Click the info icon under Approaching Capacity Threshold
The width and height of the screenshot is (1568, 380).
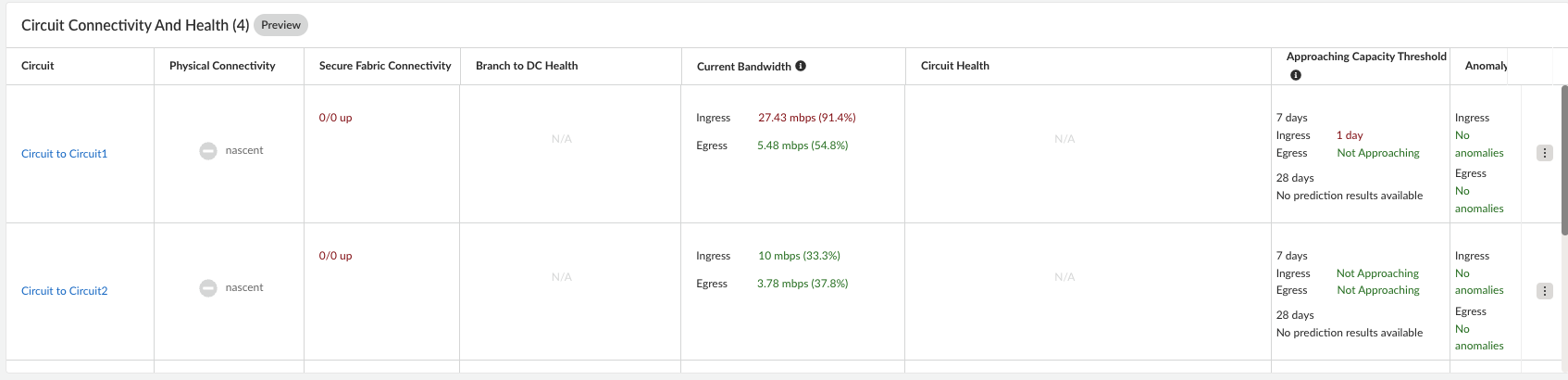click(1296, 75)
